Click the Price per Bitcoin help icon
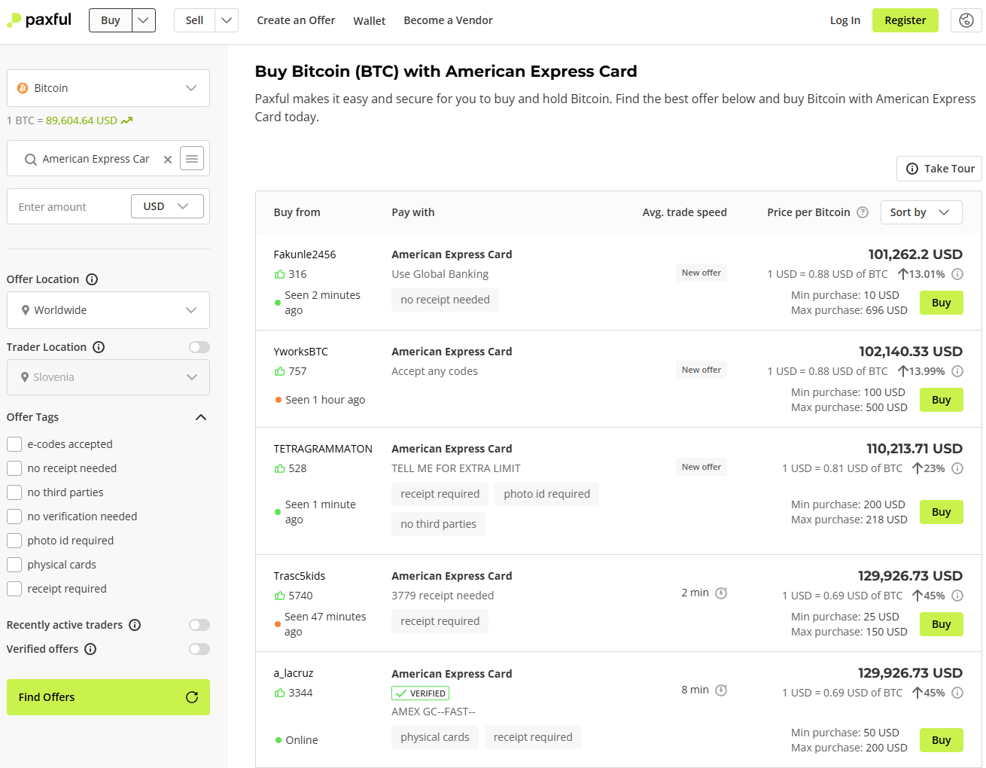 pyautogui.click(x=861, y=212)
